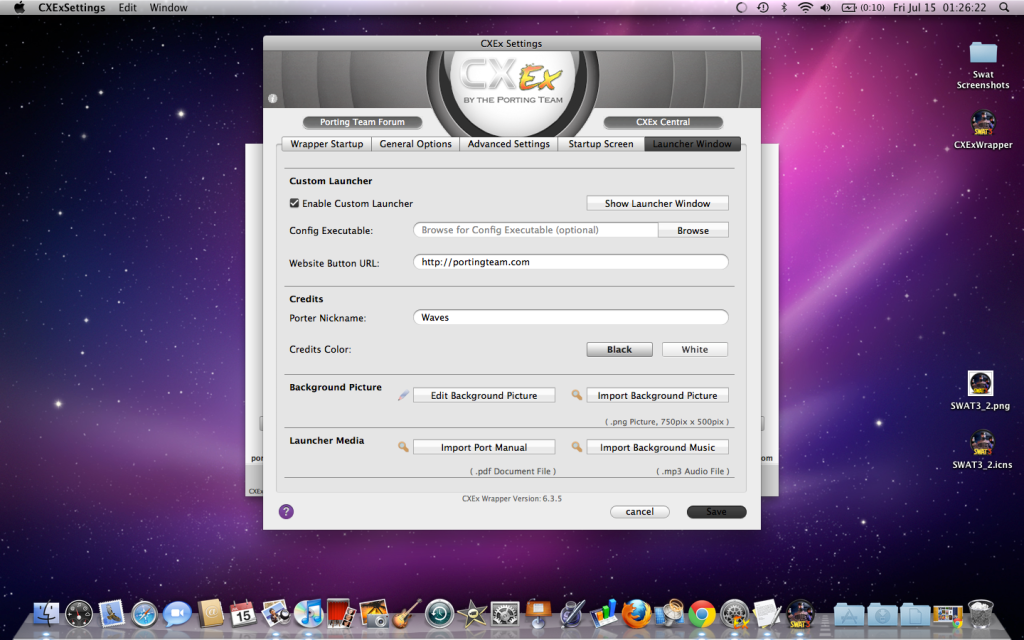Select Black credits color
The height and width of the screenshot is (640, 1024).
click(x=619, y=349)
